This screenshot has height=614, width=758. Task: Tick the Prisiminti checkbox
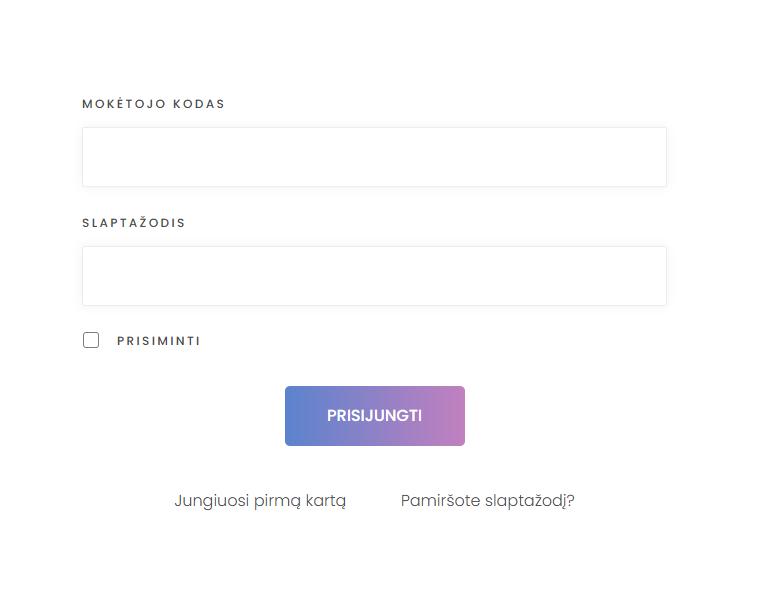point(91,340)
